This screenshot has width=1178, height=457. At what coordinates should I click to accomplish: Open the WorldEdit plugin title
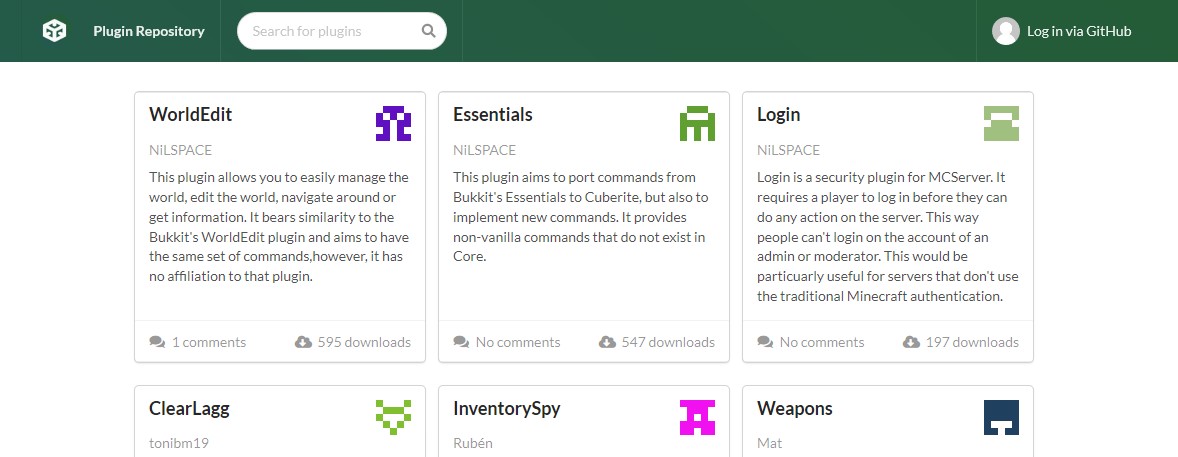click(190, 114)
